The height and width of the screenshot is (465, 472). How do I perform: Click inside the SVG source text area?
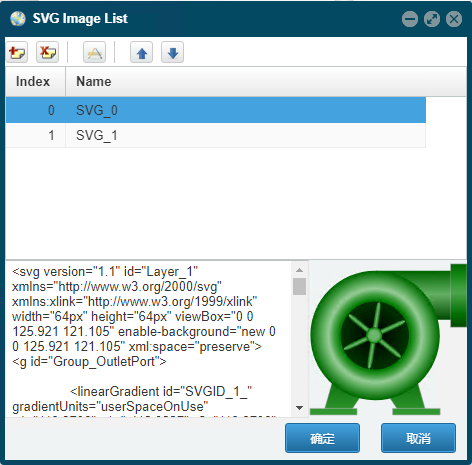pos(149,339)
